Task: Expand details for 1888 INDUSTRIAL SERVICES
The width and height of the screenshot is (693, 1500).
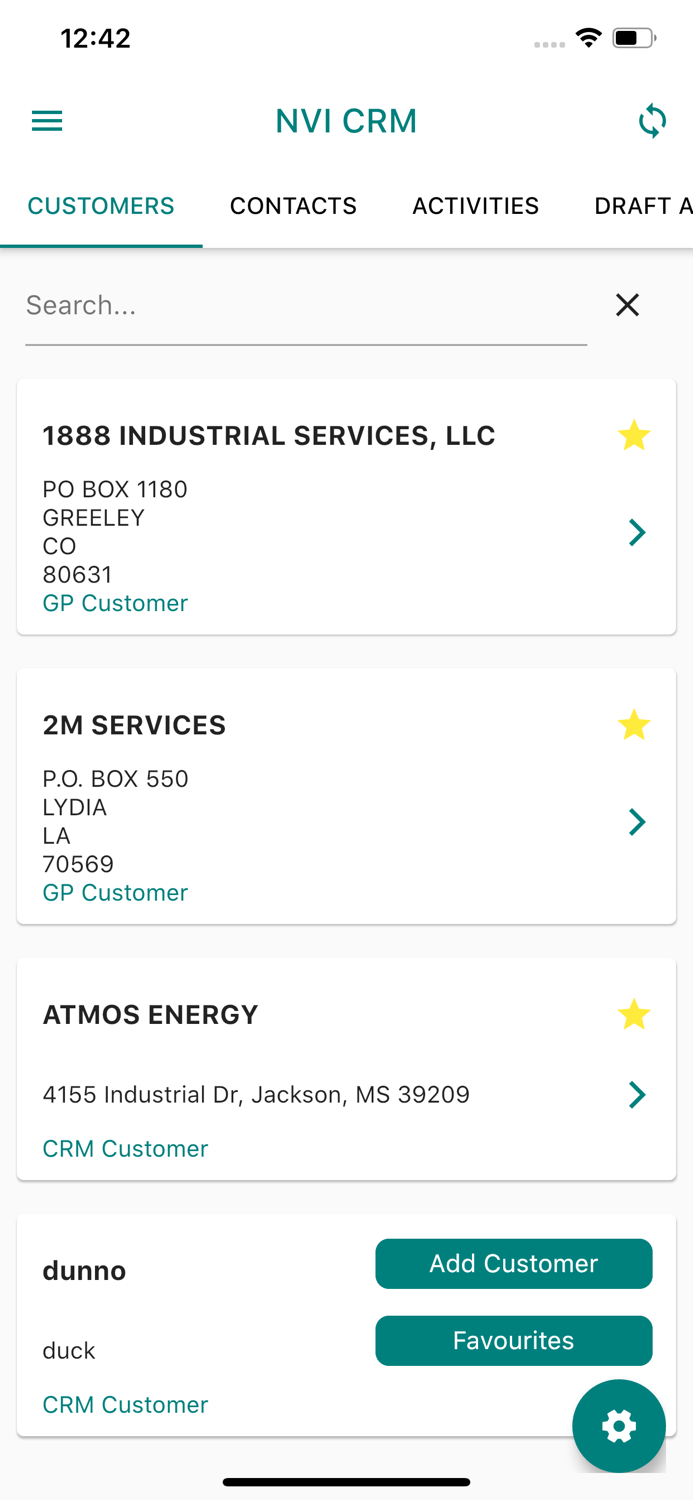Action: click(637, 532)
